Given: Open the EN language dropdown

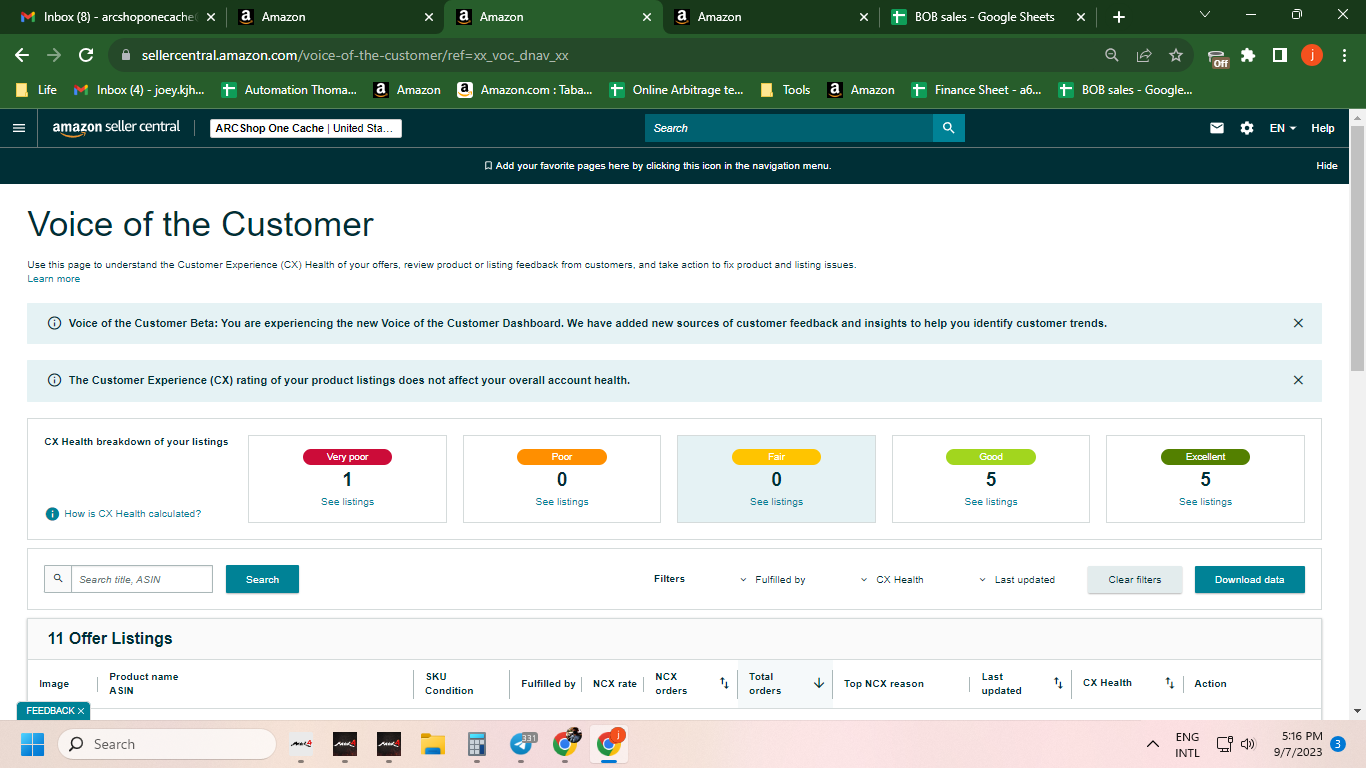Looking at the screenshot, I should point(1282,128).
